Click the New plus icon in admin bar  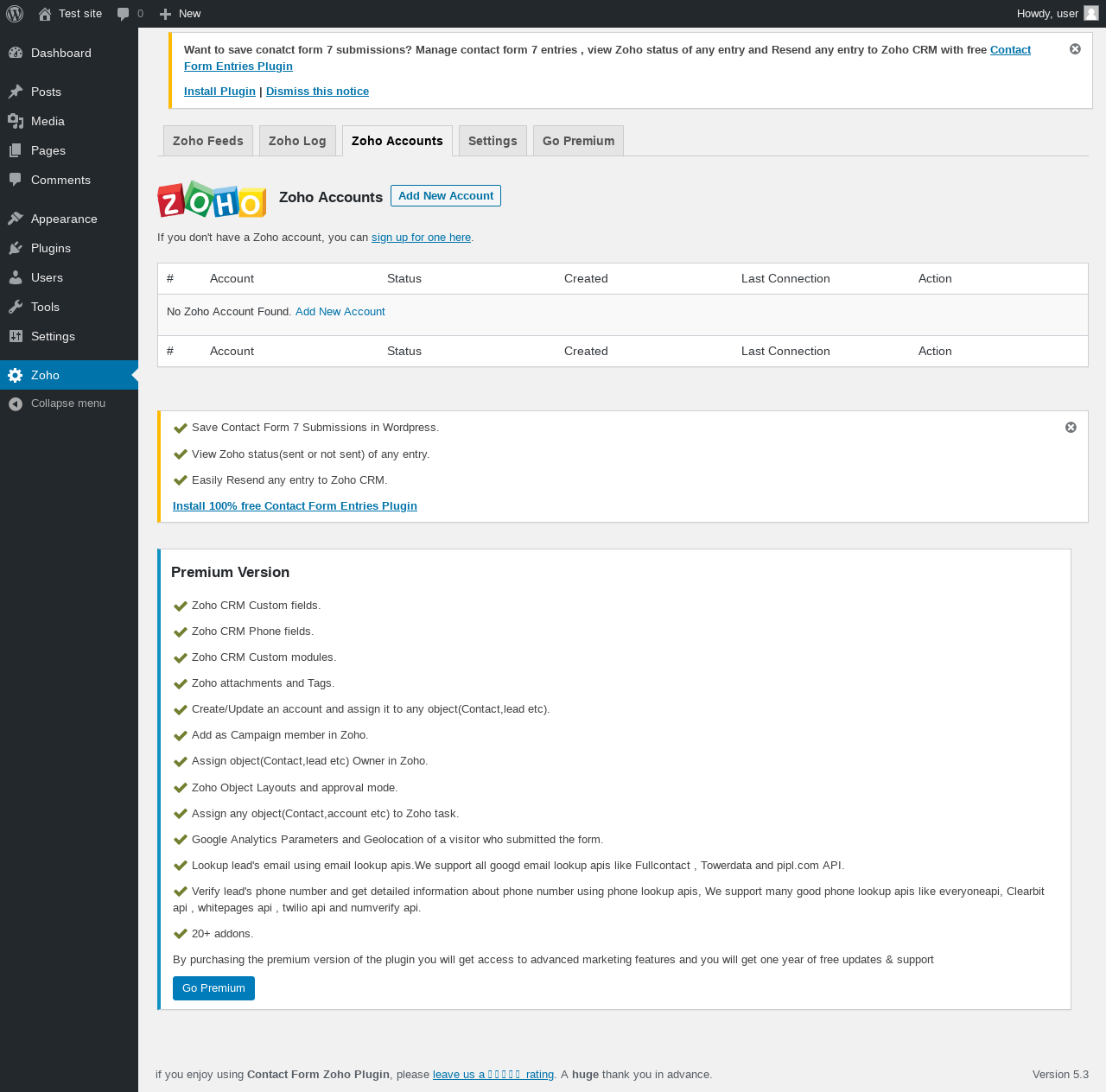point(166,14)
